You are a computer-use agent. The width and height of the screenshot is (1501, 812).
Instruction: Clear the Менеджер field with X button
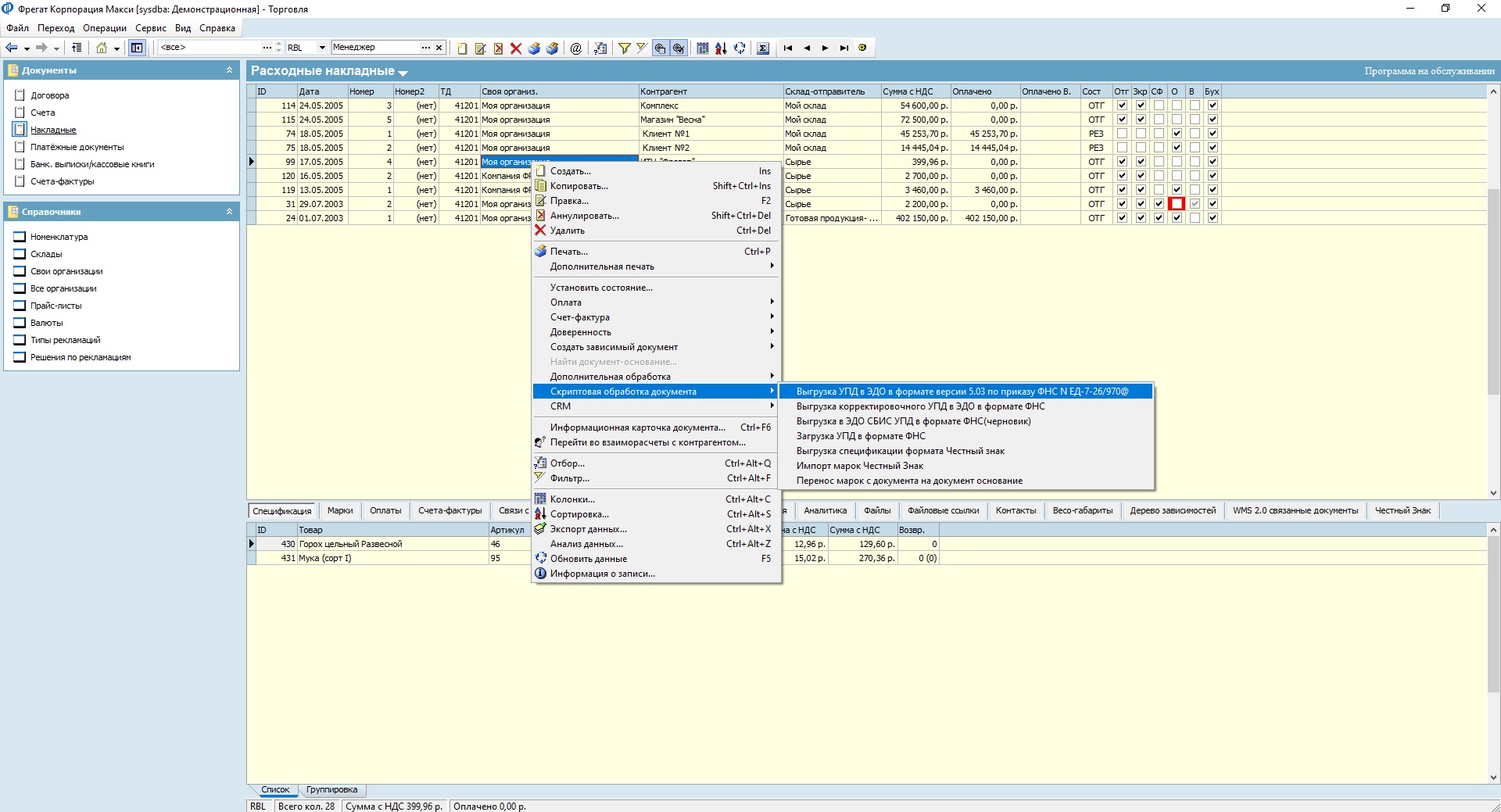pyautogui.click(x=439, y=48)
